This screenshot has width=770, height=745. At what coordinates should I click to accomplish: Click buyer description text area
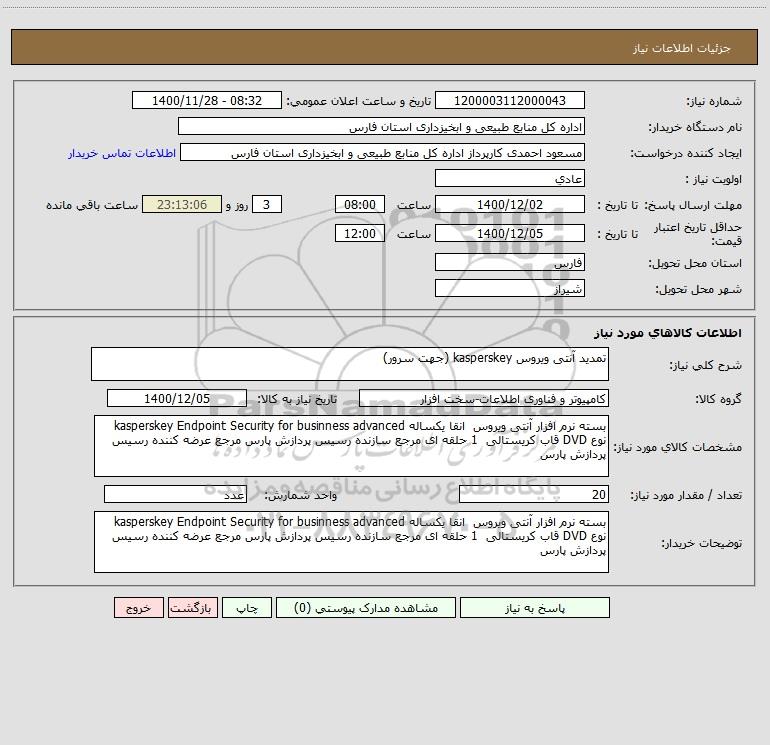[351, 542]
